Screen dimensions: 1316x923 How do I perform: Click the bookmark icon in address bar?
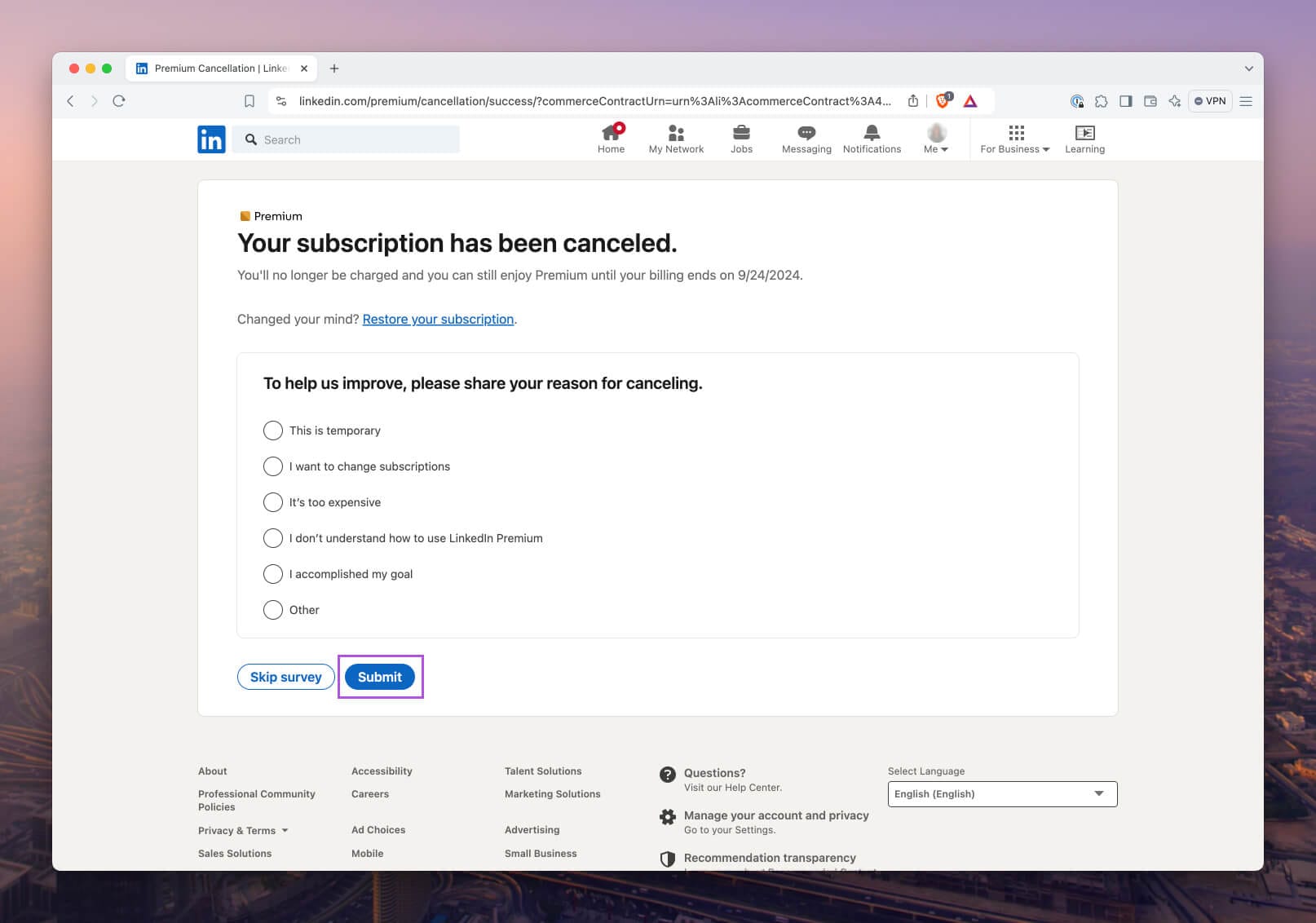click(x=250, y=101)
